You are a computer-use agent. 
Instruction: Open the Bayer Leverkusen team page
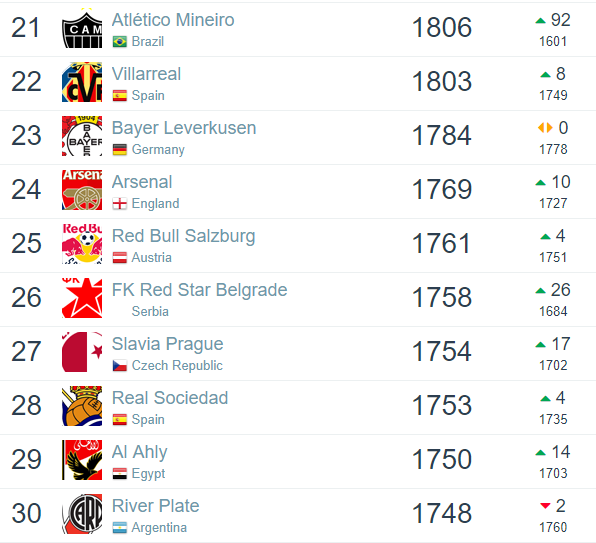coord(184,128)
